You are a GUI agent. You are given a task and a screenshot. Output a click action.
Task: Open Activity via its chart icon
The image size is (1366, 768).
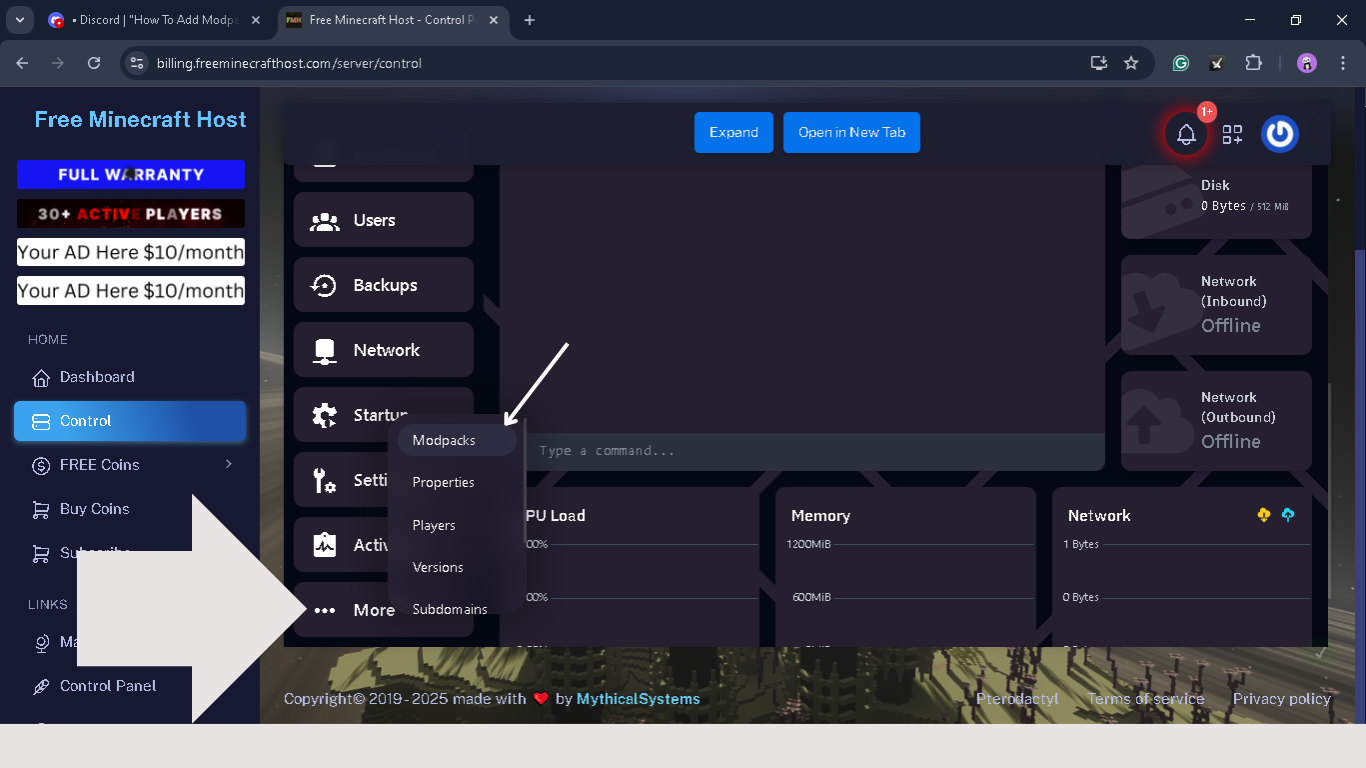point(324,545)
